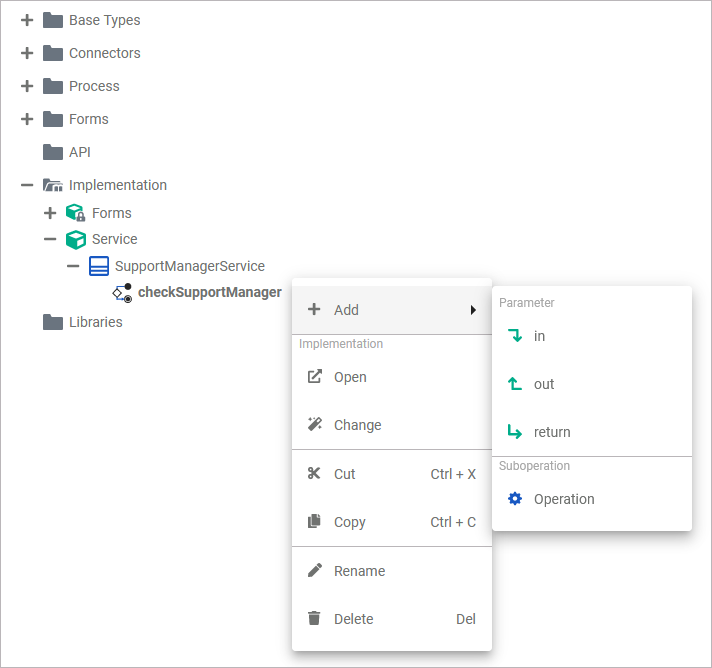712x668 pixels.
Task: Select the Implementation tree label
Action: 118,185
